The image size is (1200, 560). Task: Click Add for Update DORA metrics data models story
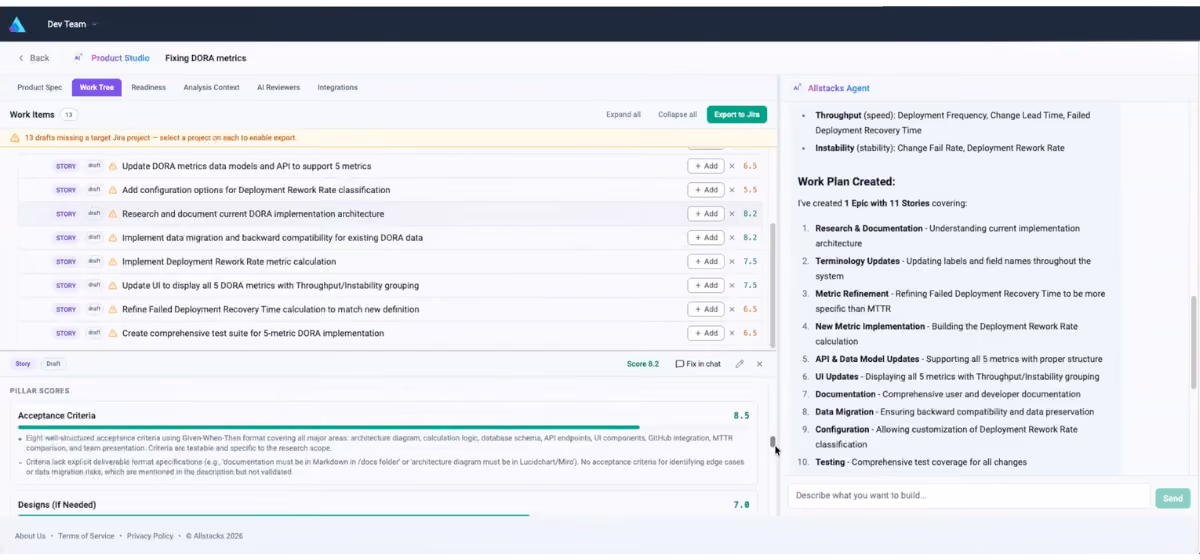click(705, 166)
